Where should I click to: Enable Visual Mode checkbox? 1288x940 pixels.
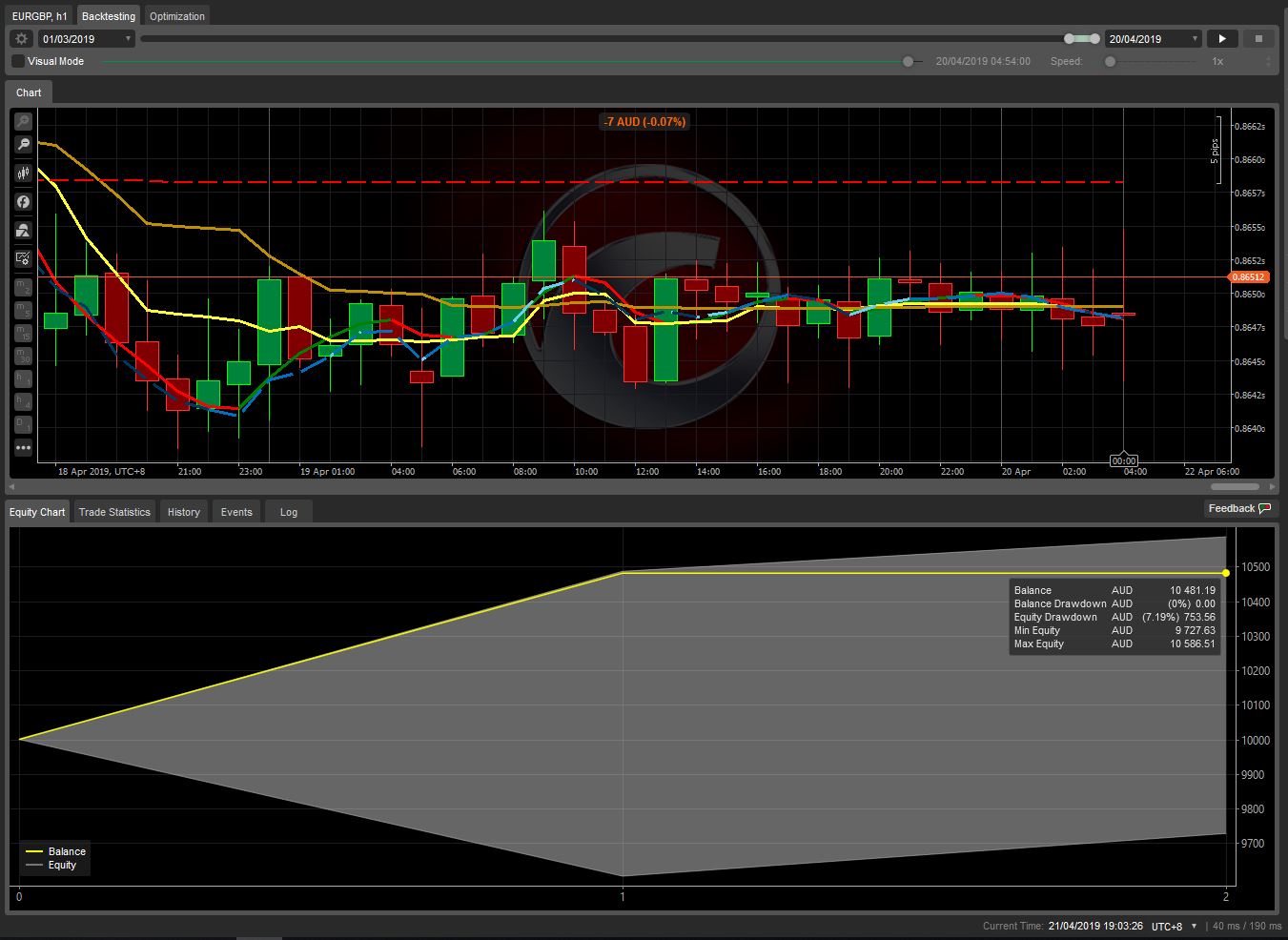(x=18, y=61)
